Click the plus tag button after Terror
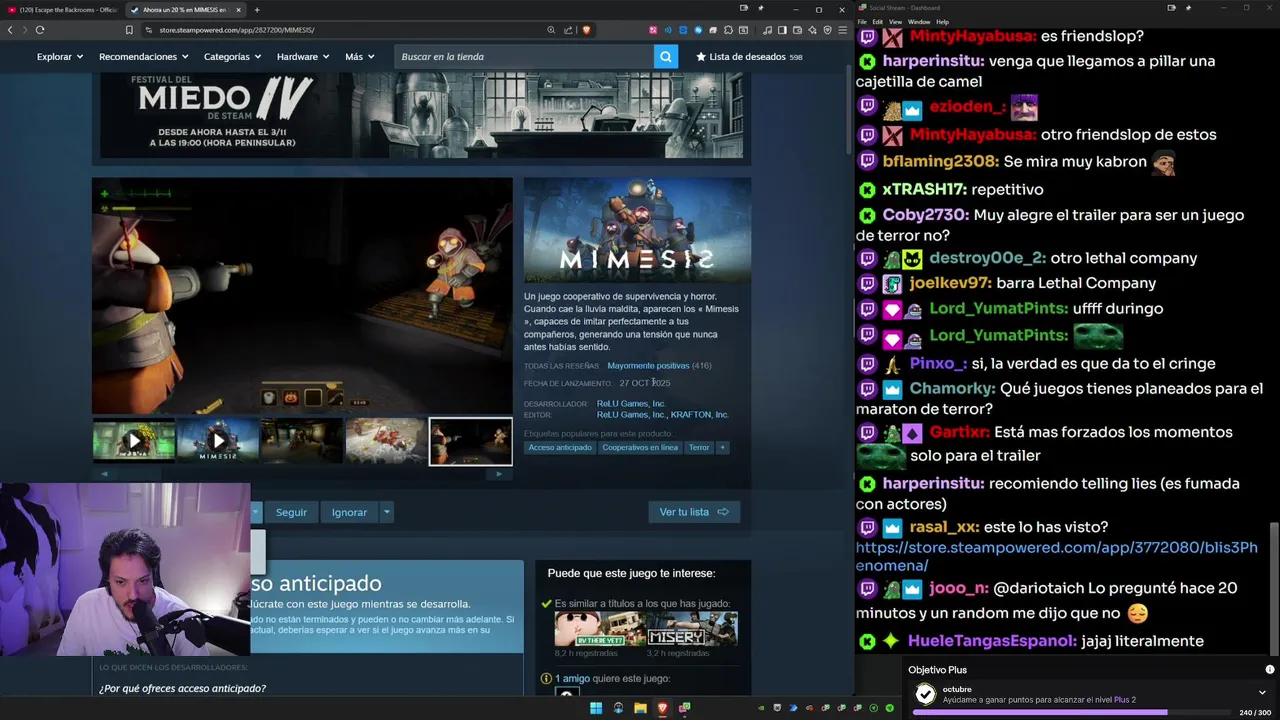Image resolution: width=1280 pixels, height=720 pixels. pyautogui.click(x=722, y=447)
